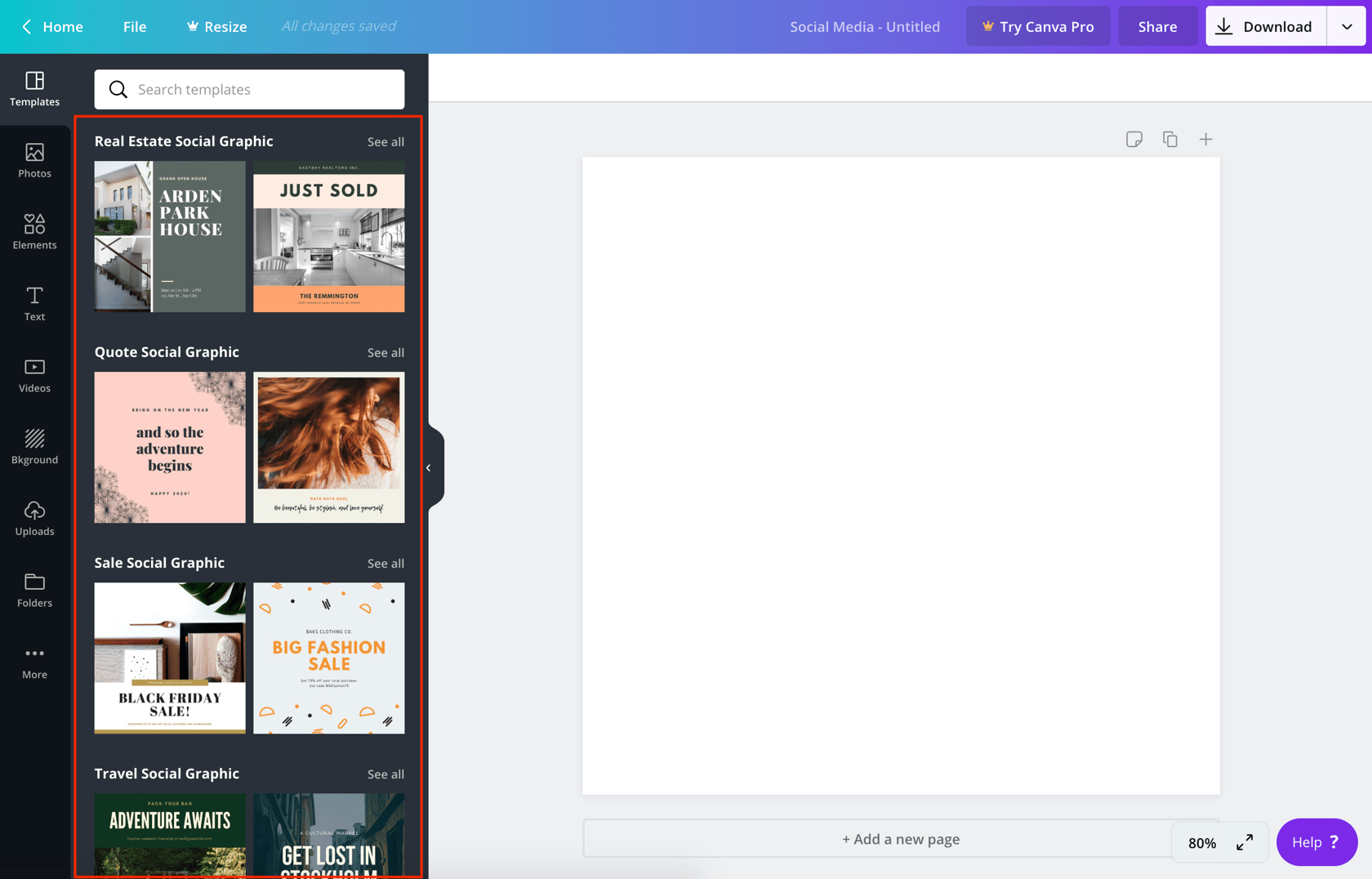Collapse the templates side panel

(x=429, y=467)
